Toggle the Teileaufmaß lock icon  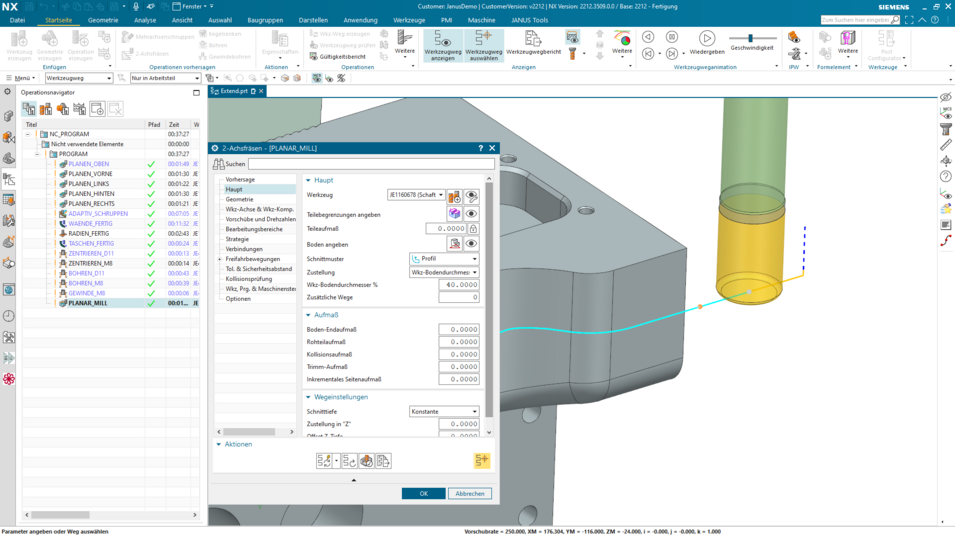coord(473,229)
